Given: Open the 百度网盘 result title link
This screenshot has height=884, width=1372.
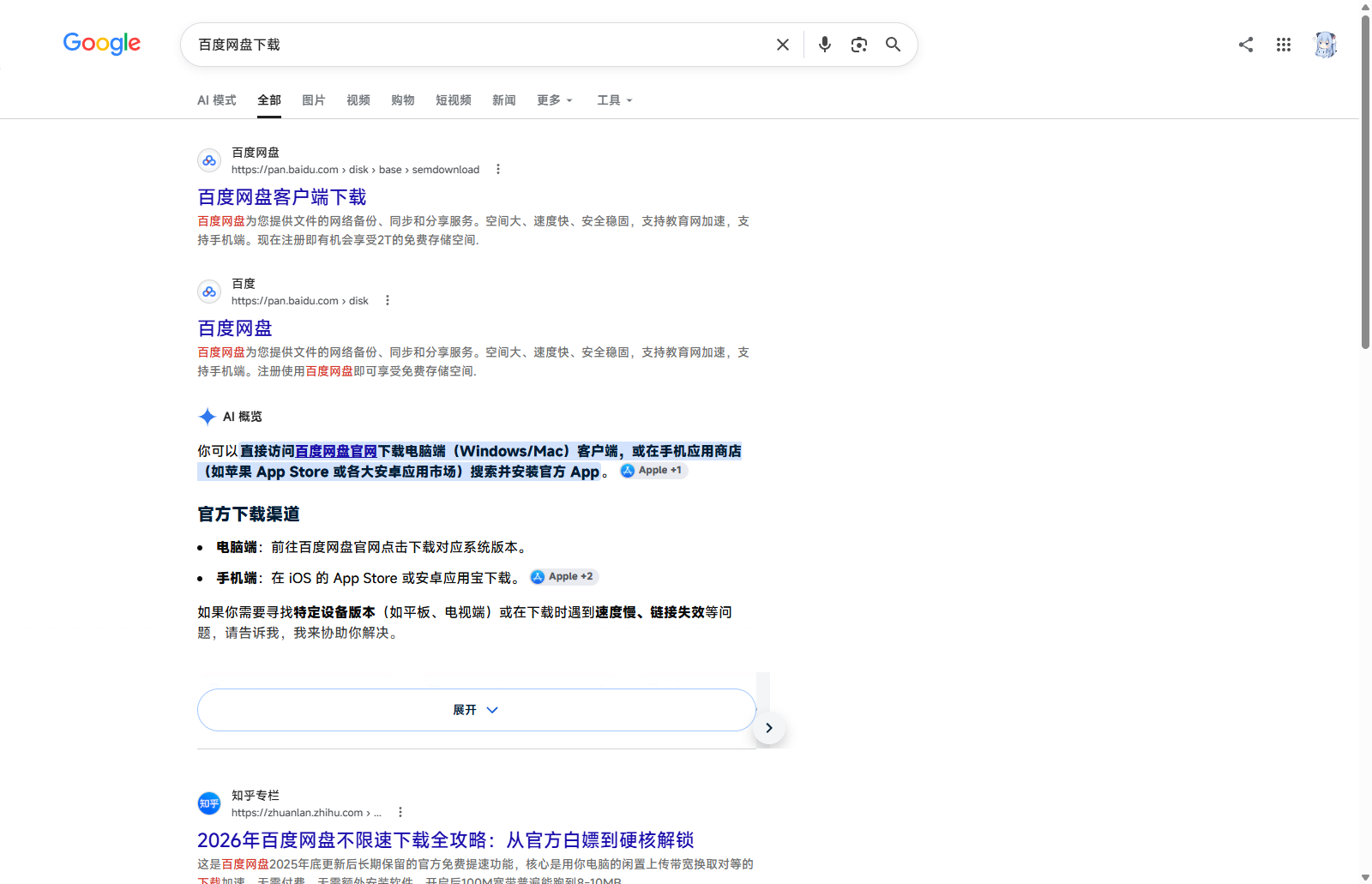Looking at the screenshot, I should (235, 328).
